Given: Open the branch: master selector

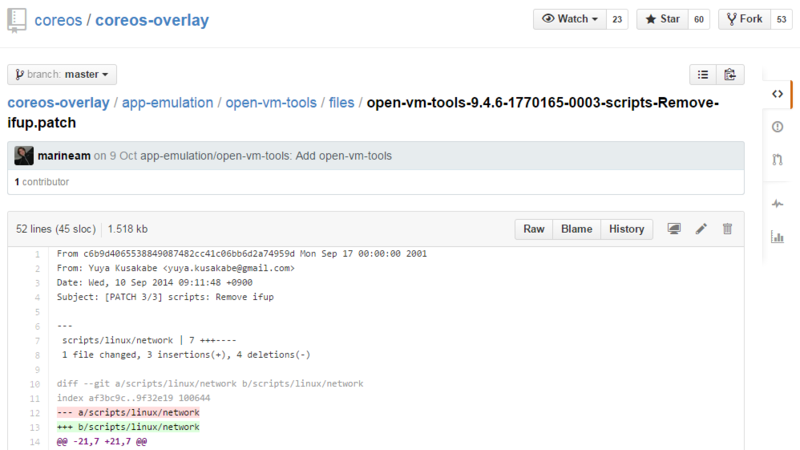Looking at the screenshot, I should point(62,74).
